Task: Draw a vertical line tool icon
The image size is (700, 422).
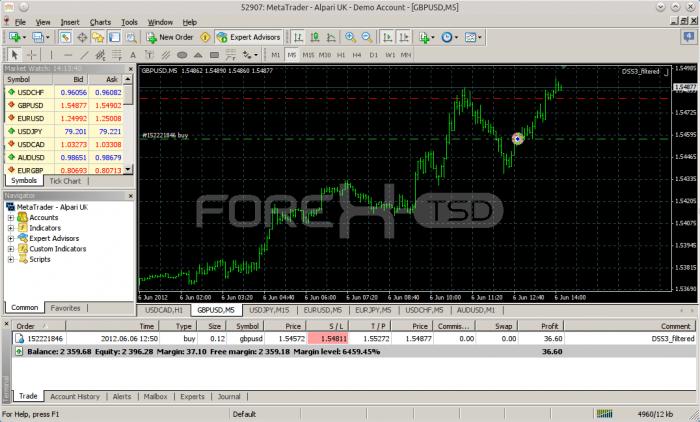Action: [x=52, y=55]
